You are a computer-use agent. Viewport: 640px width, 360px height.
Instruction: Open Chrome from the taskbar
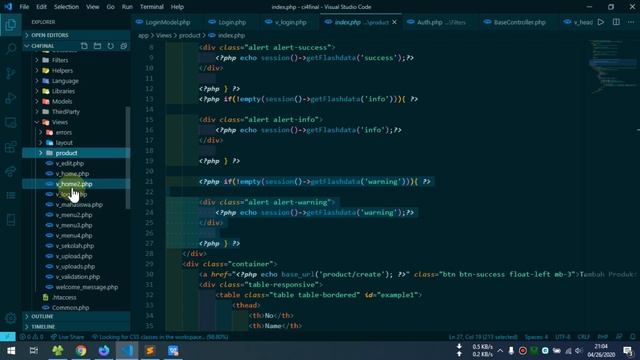tap(81, 351)
